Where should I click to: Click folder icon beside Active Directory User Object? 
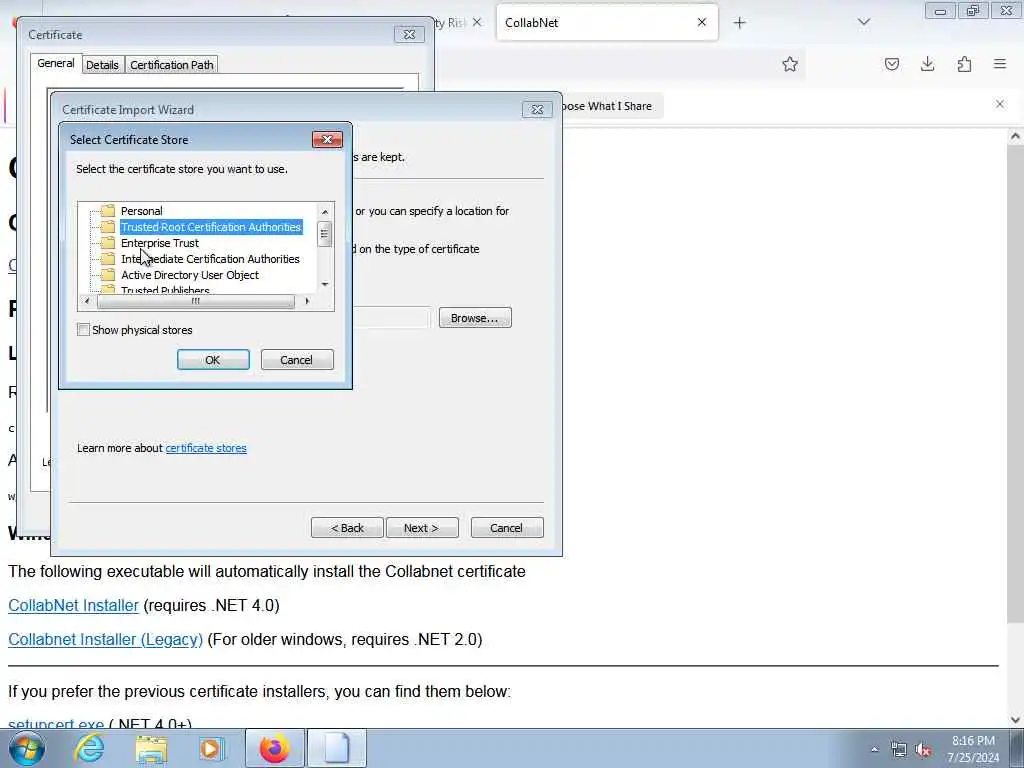click(x=108, y=275)
